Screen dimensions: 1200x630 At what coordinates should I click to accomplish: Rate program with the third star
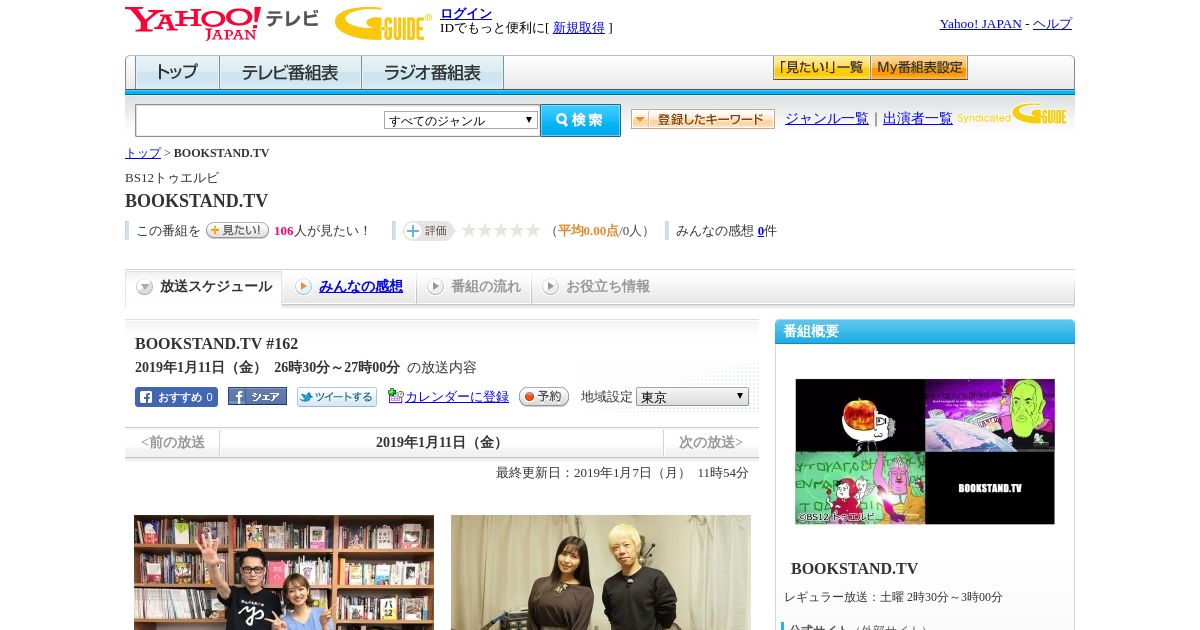pos(501,230)
